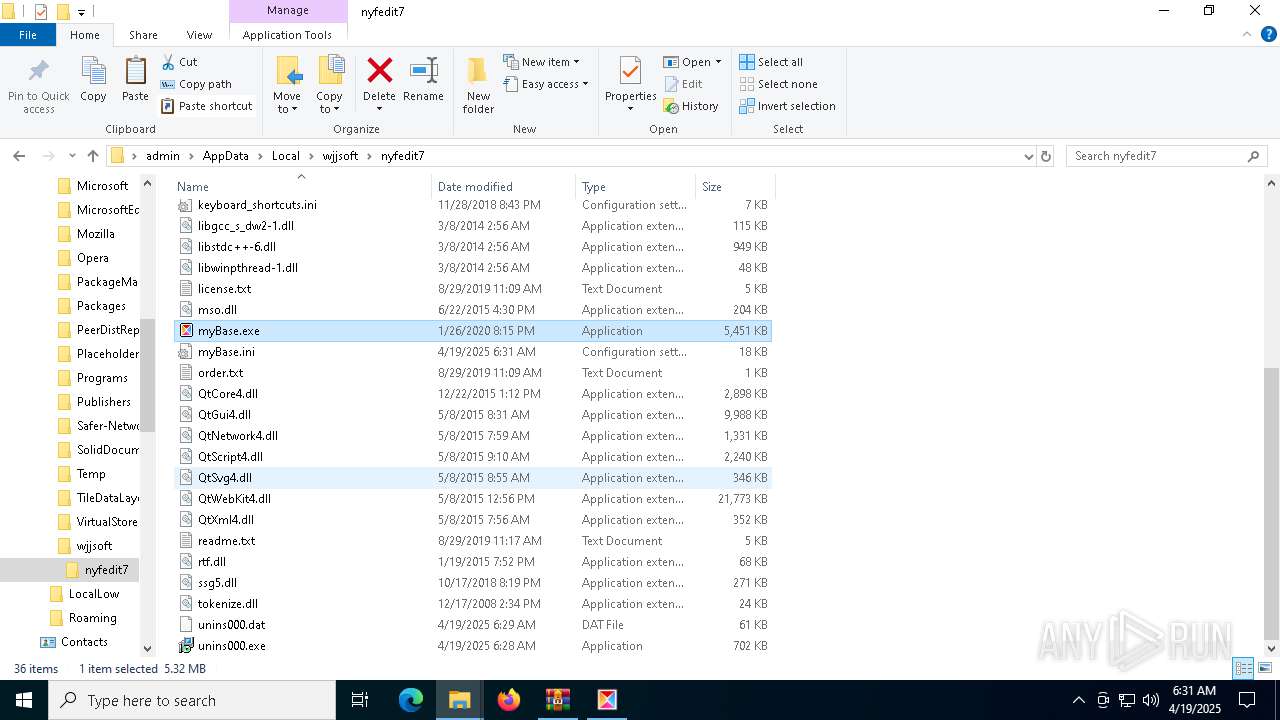
Task: Click the Manage contextual tab
Action: 287,11
